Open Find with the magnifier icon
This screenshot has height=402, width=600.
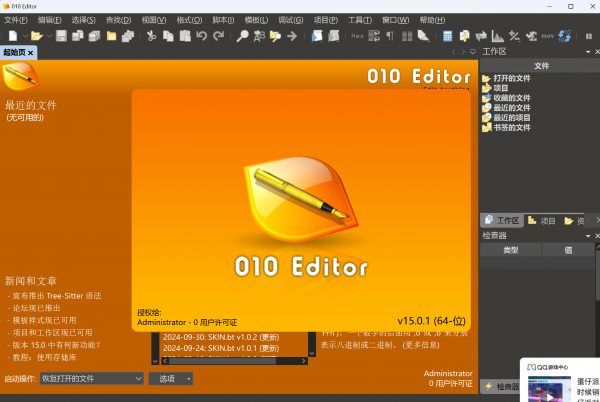tap(242, 36)
